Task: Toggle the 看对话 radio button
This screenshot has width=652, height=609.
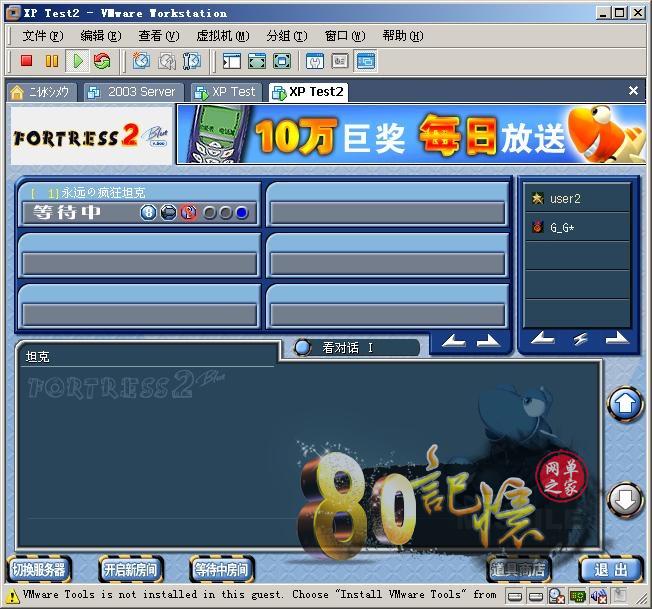Action: tap(303, 348)
